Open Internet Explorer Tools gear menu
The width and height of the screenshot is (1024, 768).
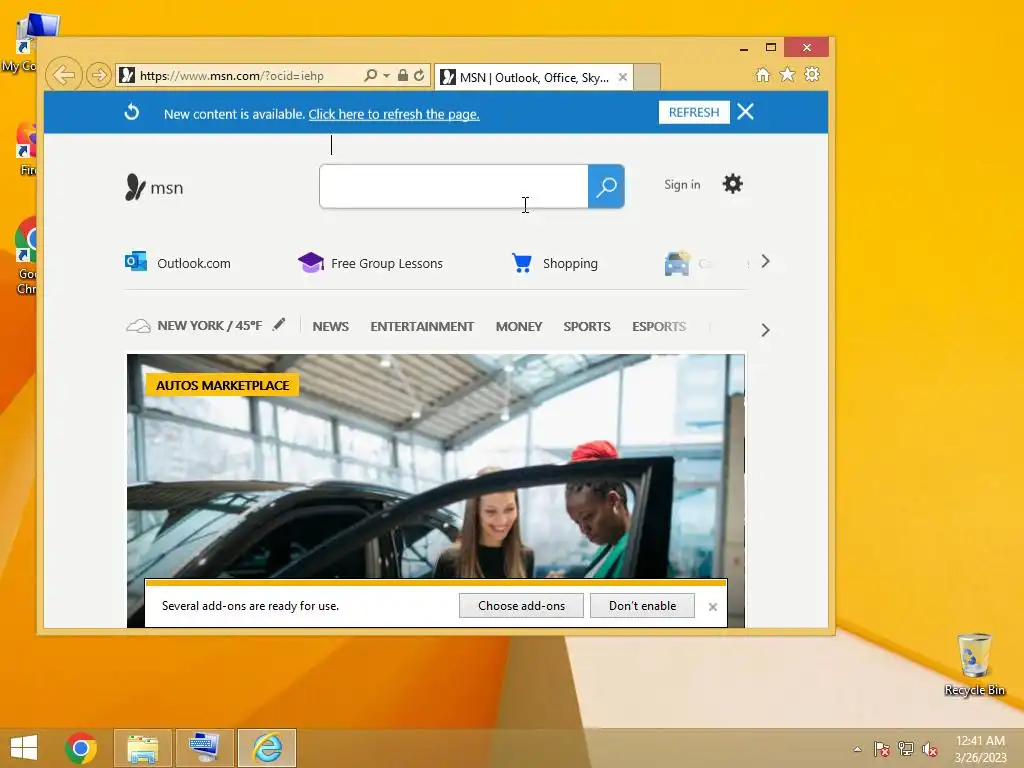(812, 74)
